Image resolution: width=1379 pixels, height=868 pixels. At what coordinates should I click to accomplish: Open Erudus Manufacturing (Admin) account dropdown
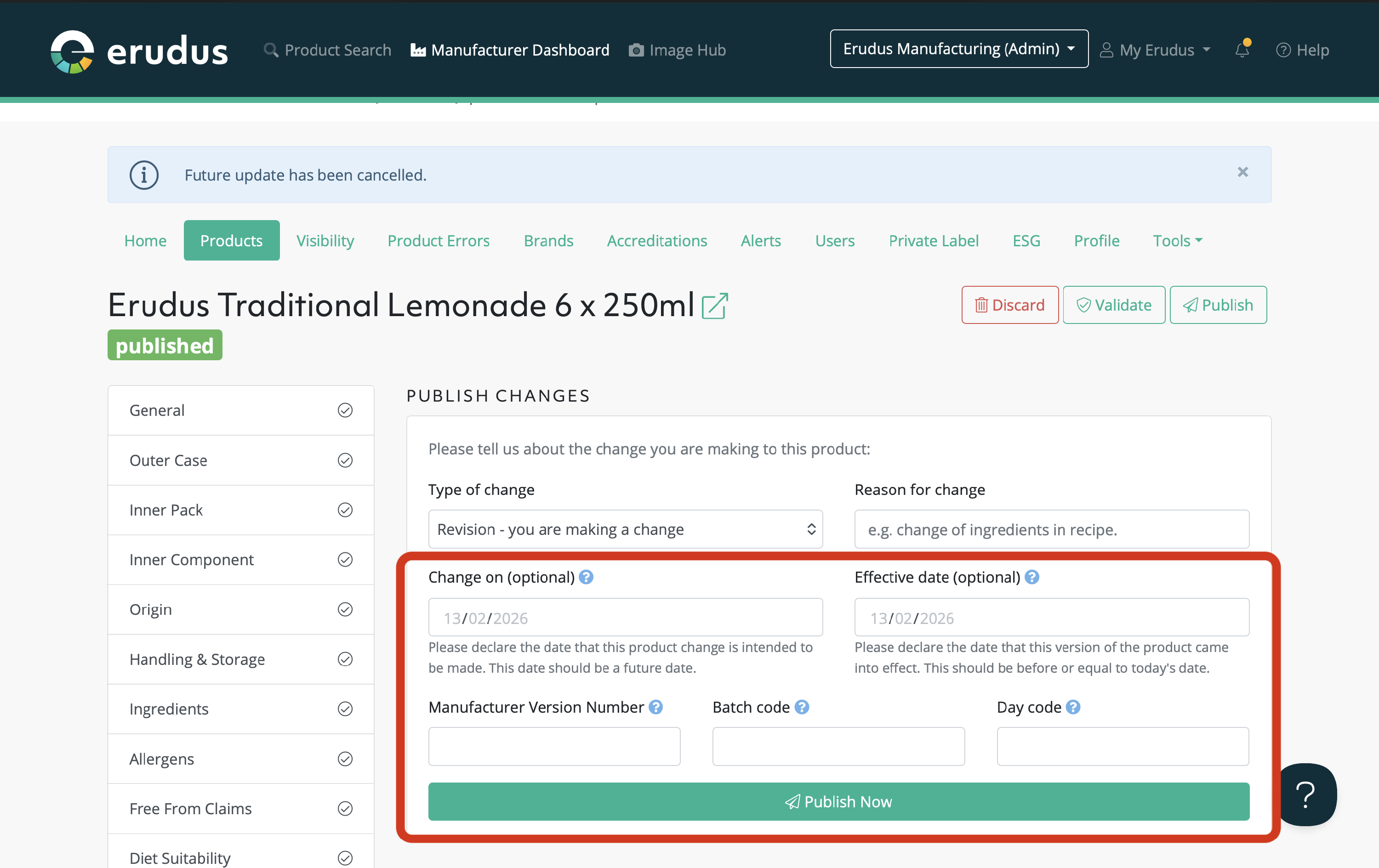coord(959,49)
